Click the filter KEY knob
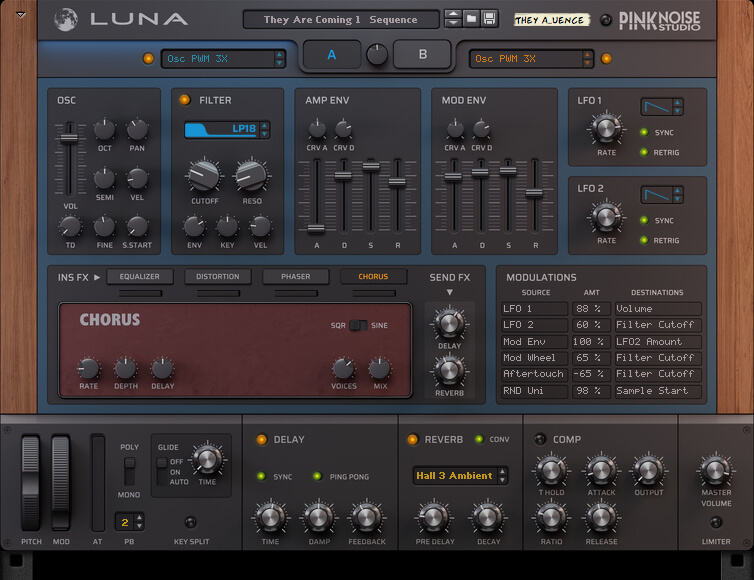This screenshot has width=754, height=580. point(227,227)
